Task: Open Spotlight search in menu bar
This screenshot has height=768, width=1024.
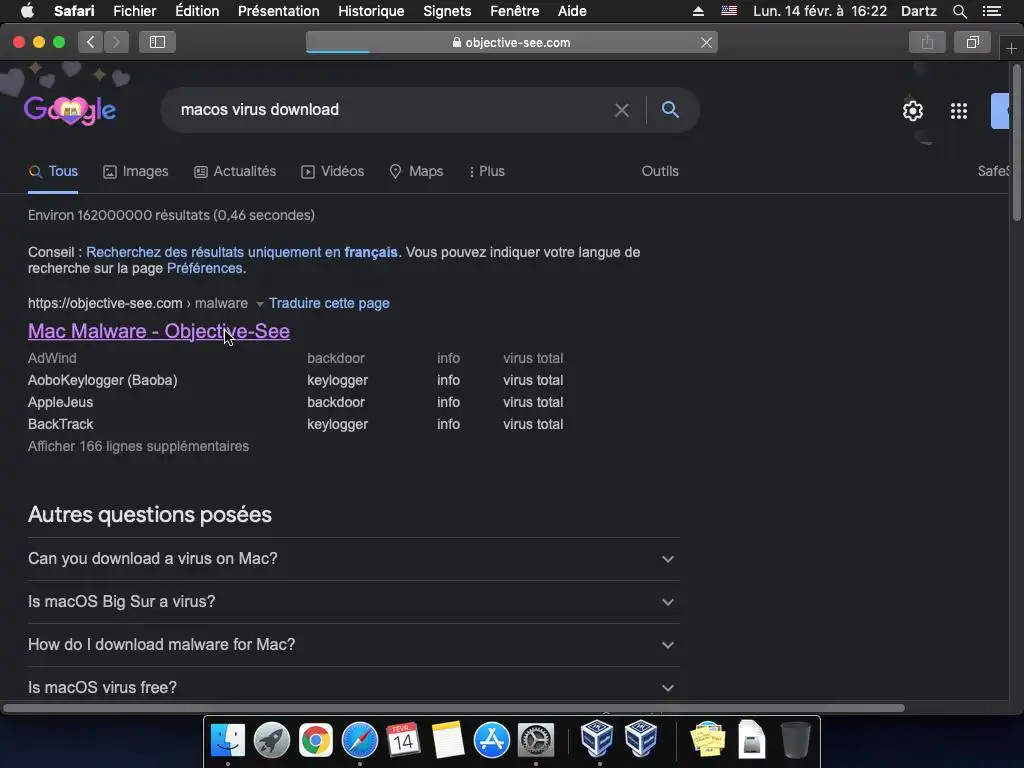Action: (960, 11)
